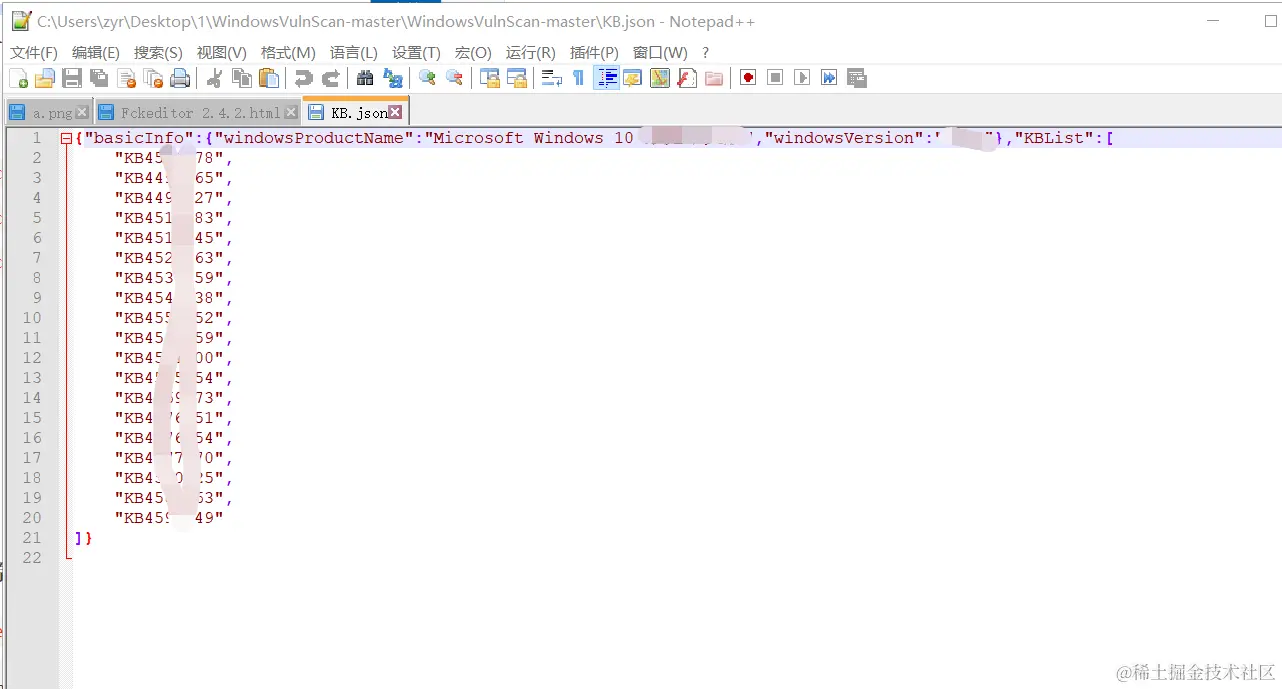Image resolution: width=1282 pixels, height=689 pixels.
Task: Click the New file toolbar icon
Action: (x=18, y=78)
